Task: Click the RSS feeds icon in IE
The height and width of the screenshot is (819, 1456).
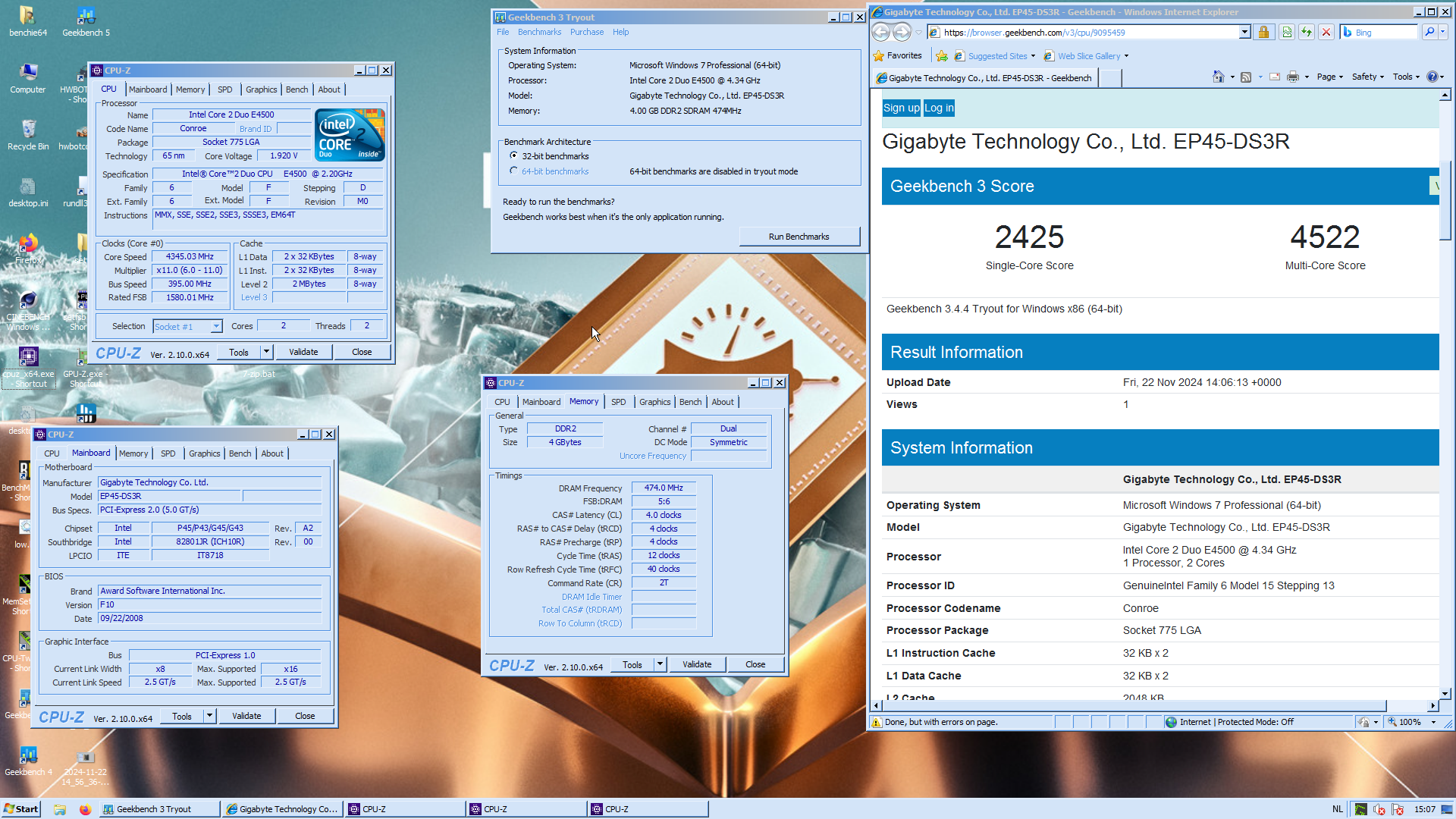Action: coord(1245,77)
